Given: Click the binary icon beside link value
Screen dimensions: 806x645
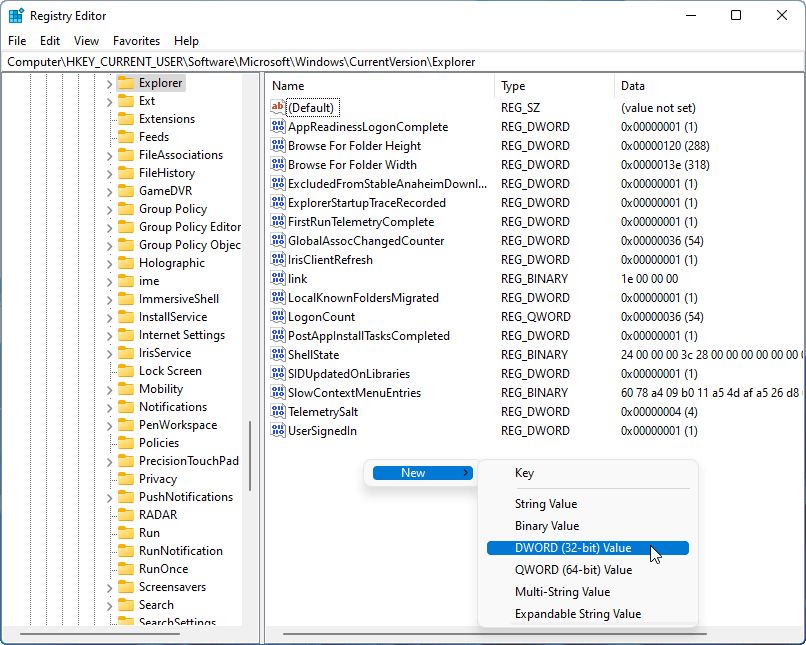Looking at the screenshot, I should point(278,279).
